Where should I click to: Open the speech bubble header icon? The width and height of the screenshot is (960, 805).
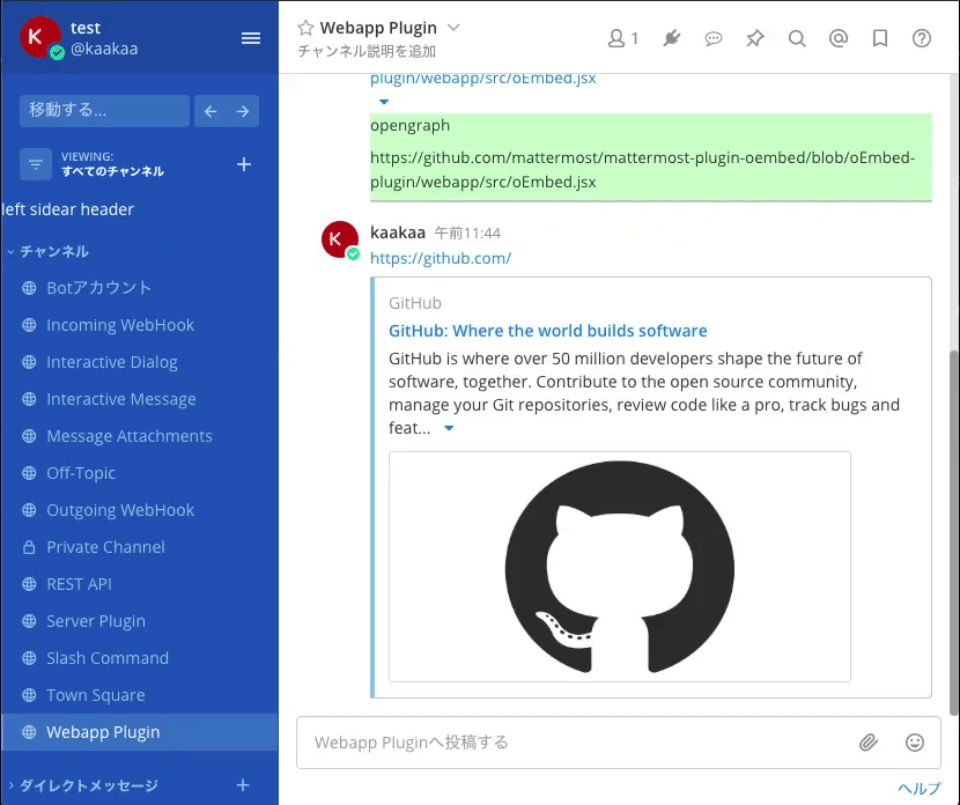coord(713,39)
